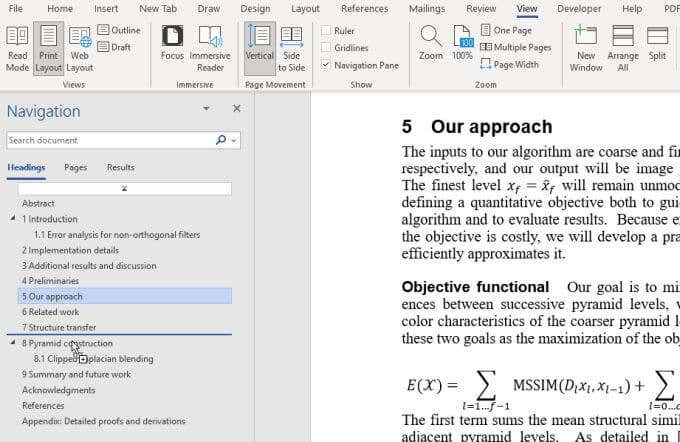Click in the Search document field
680x442 pixels.
[111, 140]
